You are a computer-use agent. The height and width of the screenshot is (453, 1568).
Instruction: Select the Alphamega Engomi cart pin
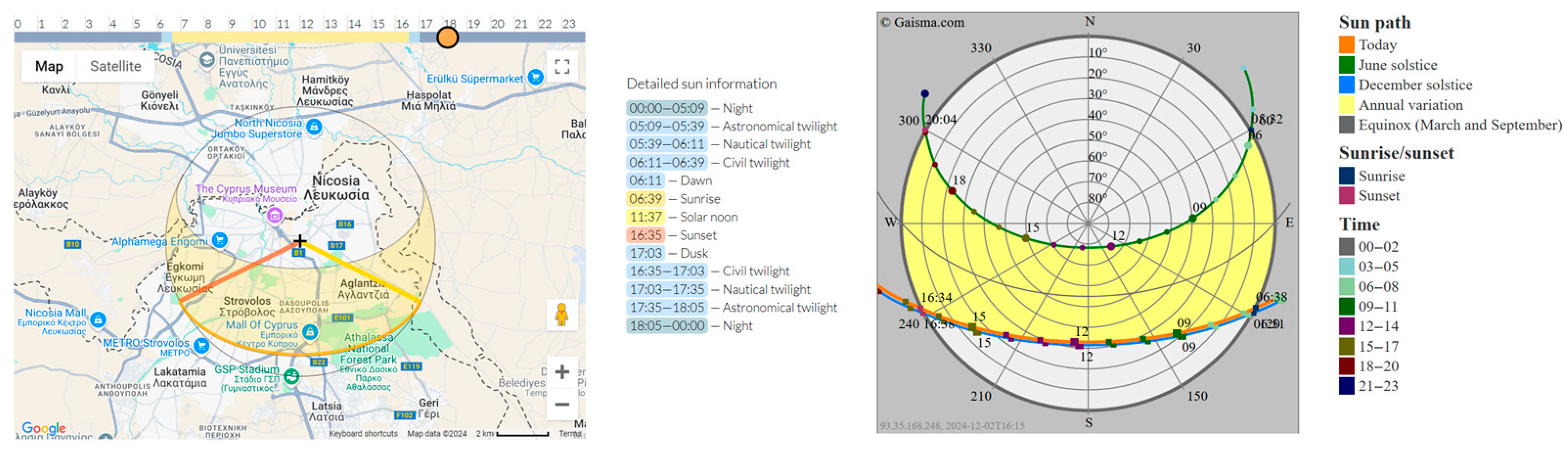click(220, 241)
